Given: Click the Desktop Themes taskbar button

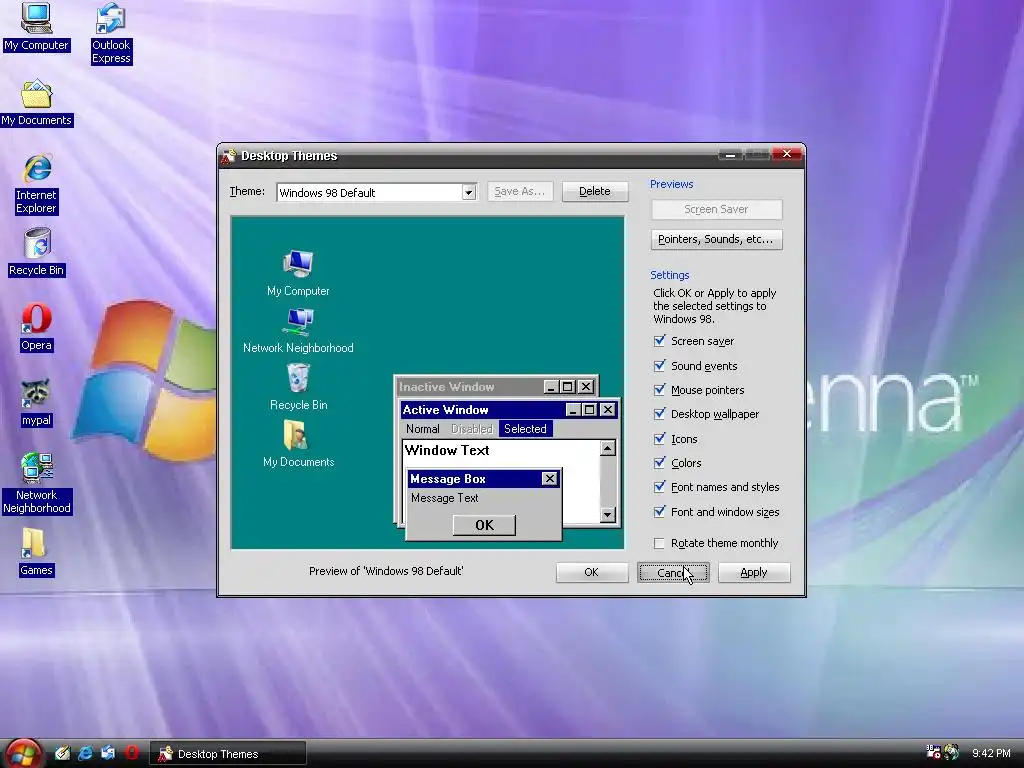Looking at the screenshot, I should point(228,754).
